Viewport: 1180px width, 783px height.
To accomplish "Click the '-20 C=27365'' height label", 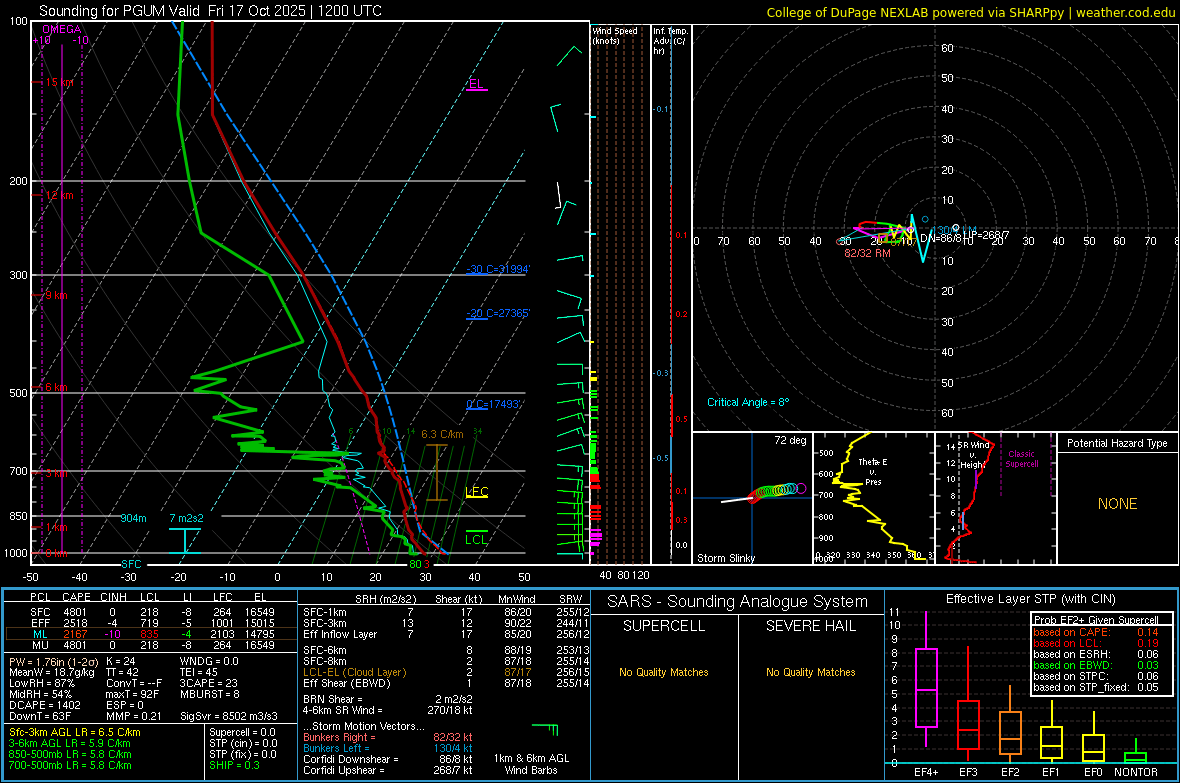I will [498, 313].
